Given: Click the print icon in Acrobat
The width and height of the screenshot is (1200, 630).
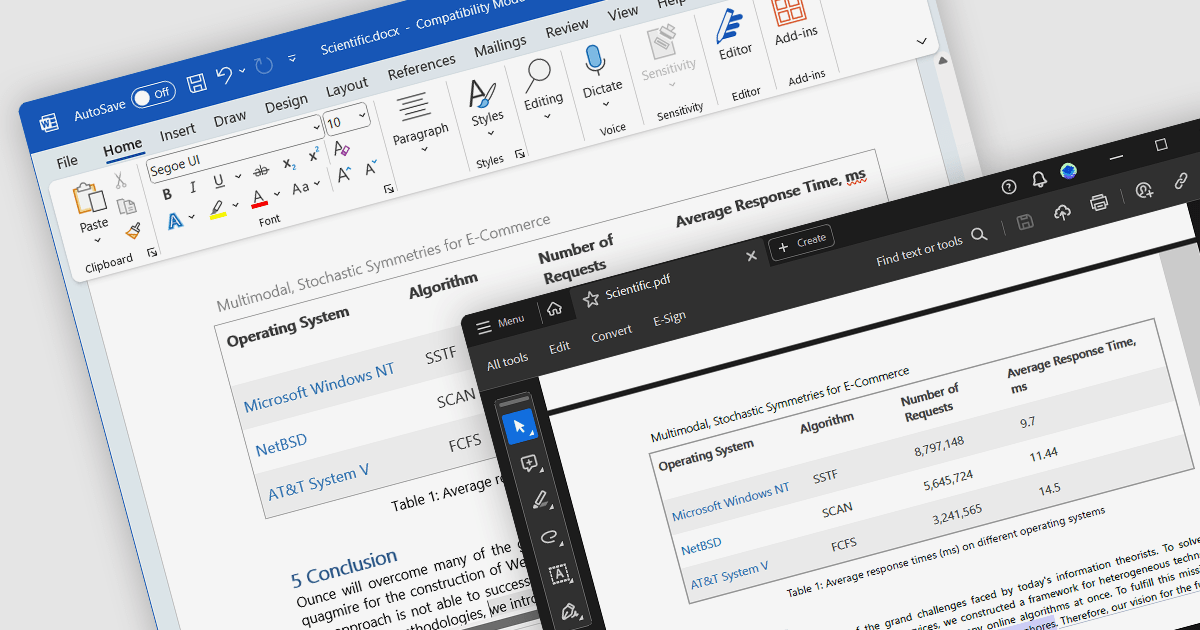Looking at the screenshot, I should coord(1099,201).
